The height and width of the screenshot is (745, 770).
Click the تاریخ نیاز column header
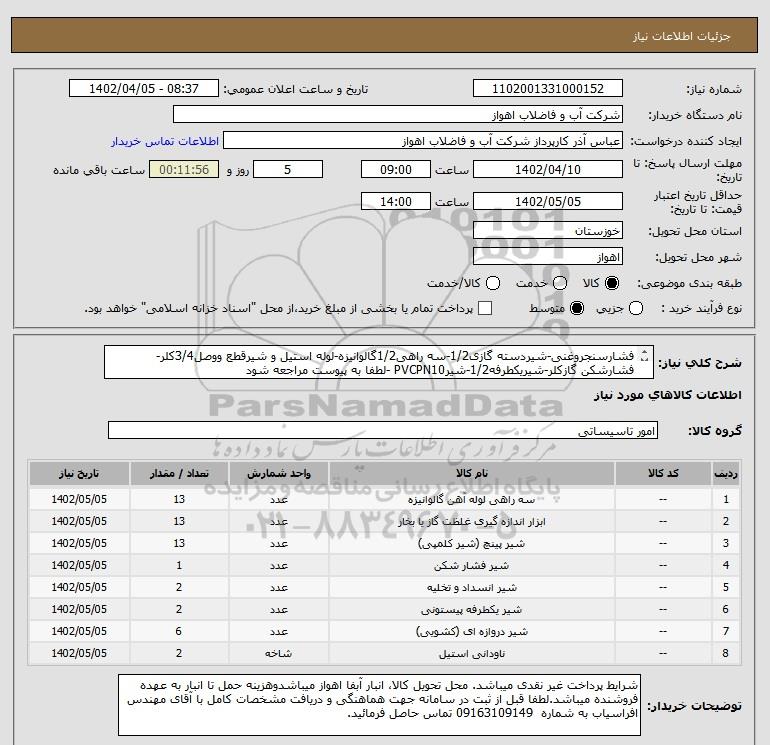79,473
